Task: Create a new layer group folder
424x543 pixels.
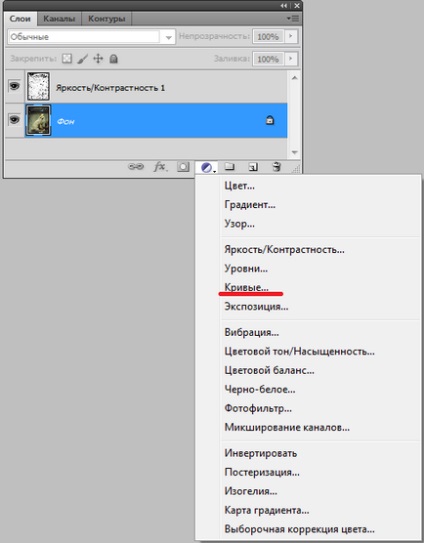Action: (x=229, y=167)
